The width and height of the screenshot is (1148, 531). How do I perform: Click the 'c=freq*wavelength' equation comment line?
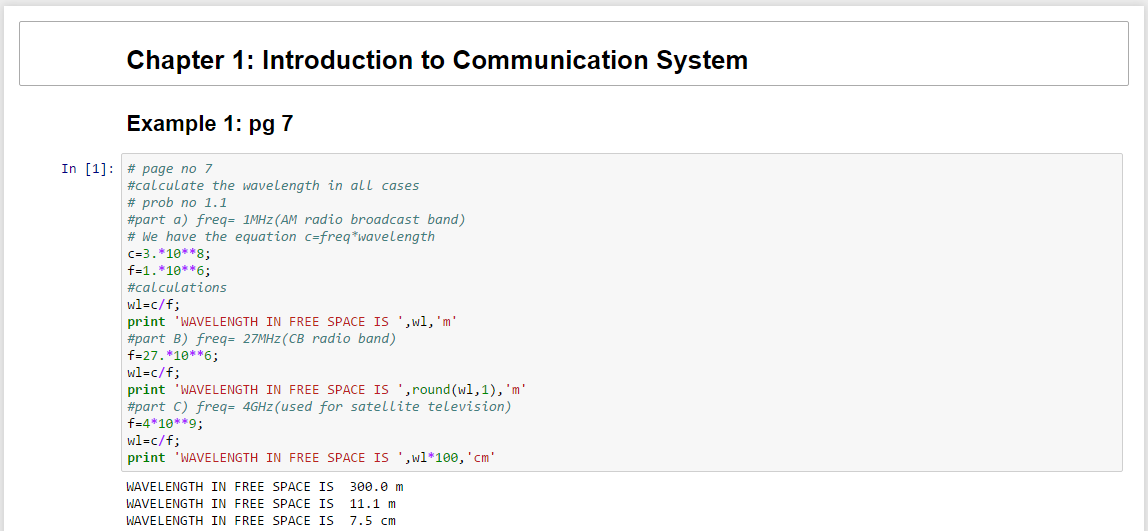coord(281,237)
